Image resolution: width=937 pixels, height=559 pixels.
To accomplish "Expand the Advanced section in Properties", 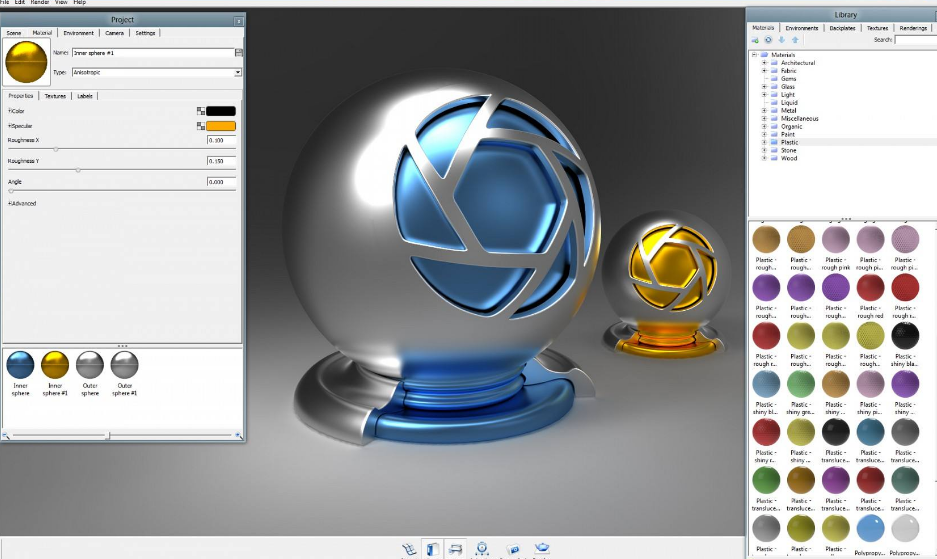I will click(x=22, y=203).
